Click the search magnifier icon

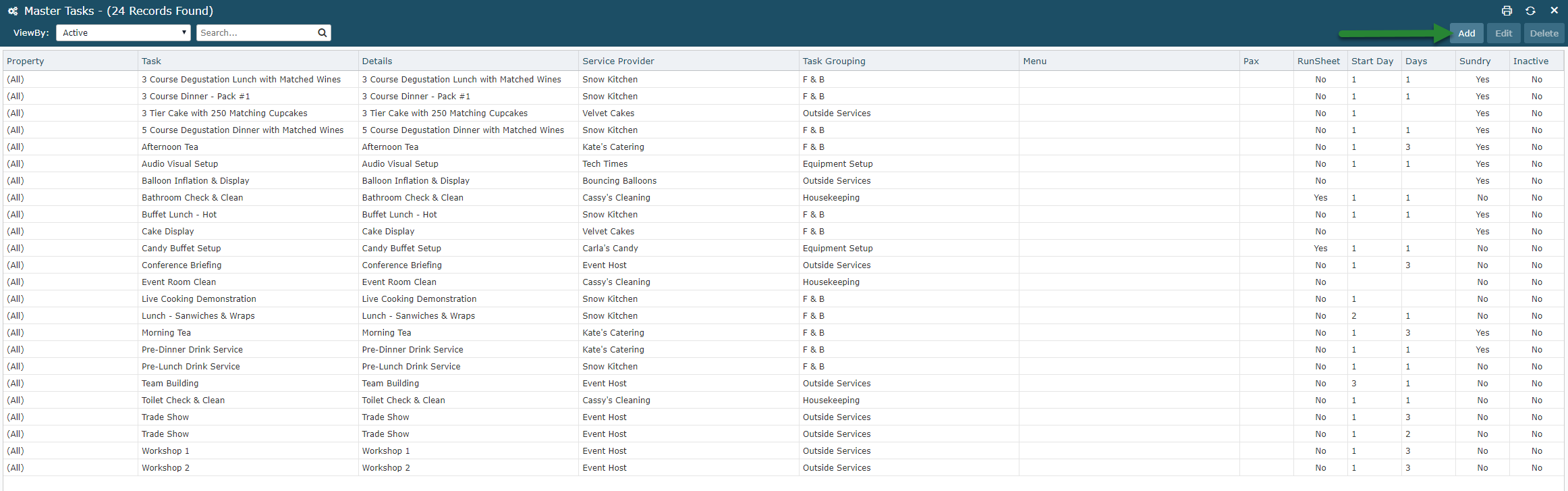tap(323, 32)
